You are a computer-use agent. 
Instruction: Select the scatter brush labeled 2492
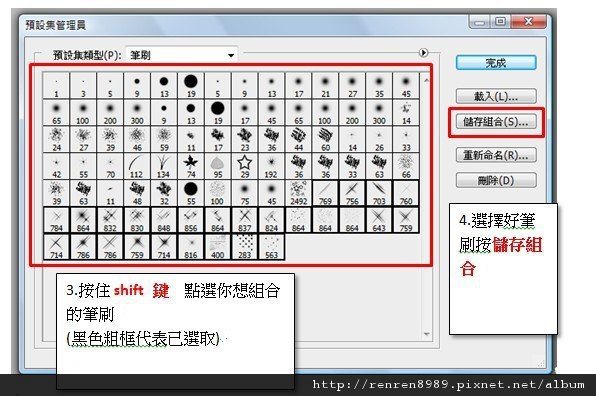[299, 193]
